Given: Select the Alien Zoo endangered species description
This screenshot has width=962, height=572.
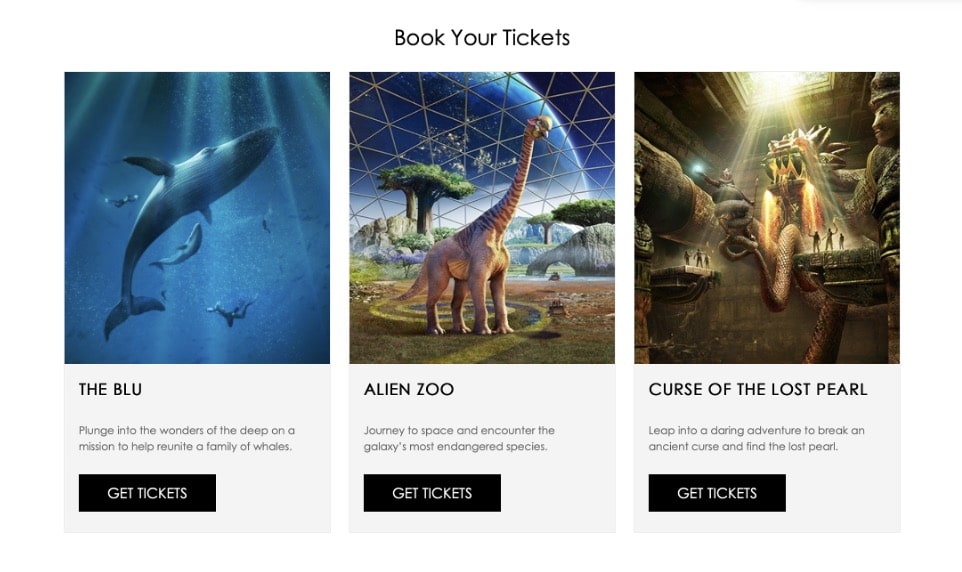Looking at the screenshot, I should (459, 438).
